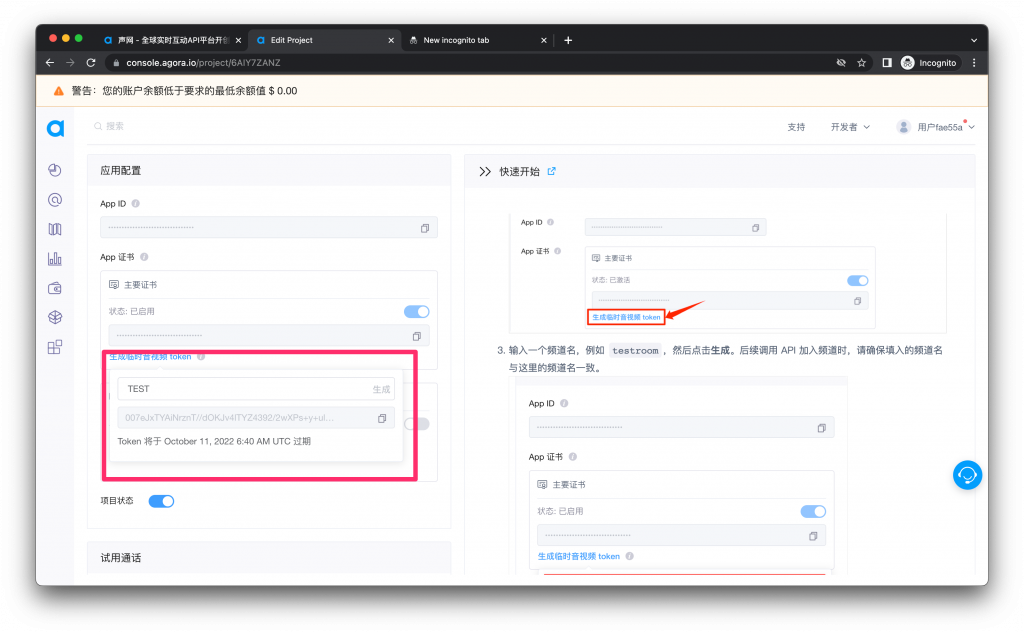
Task: Click the browser back arrow
Action: click(x=50, y=63)
